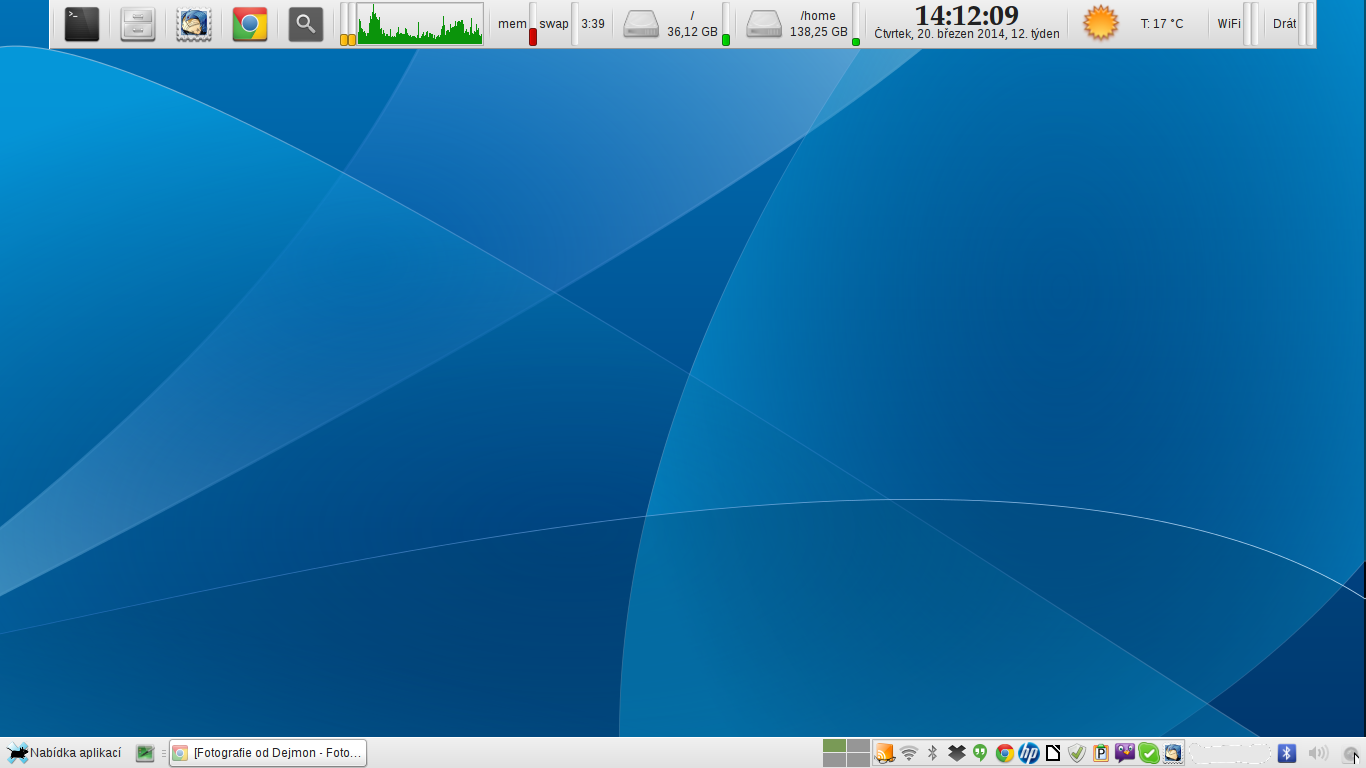
Task: Click the blue Bluetooth icon in the bottom panel
Action: pyautogui.click(x=1287, y=753)
